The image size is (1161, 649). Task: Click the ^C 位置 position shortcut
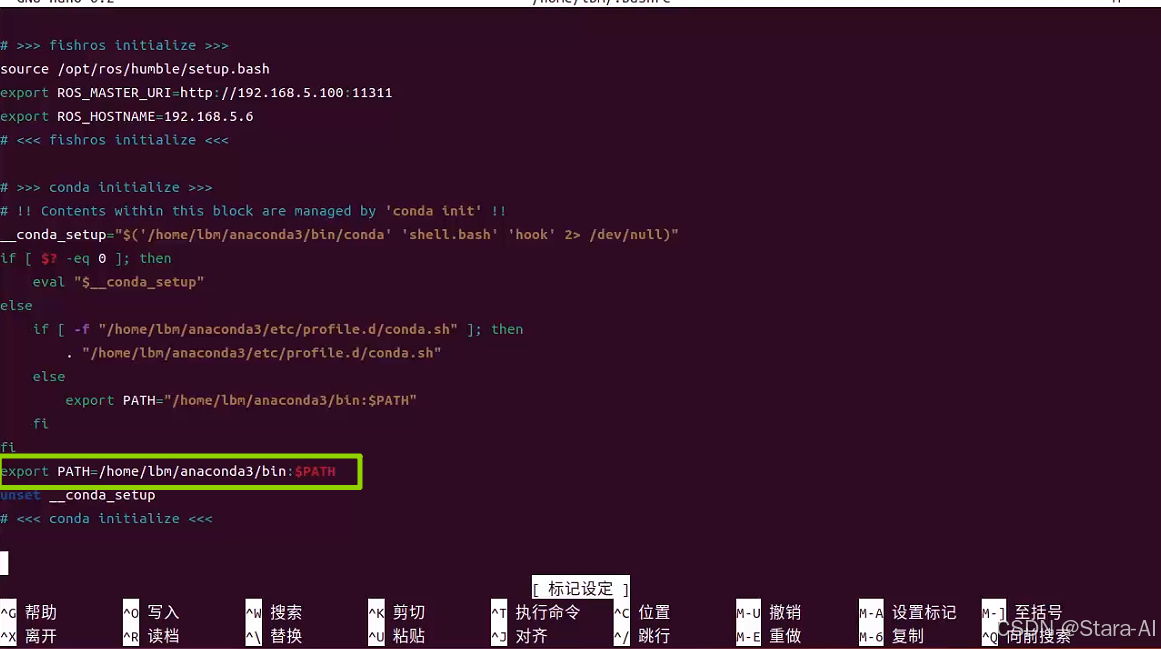click(x=643, y=613)
